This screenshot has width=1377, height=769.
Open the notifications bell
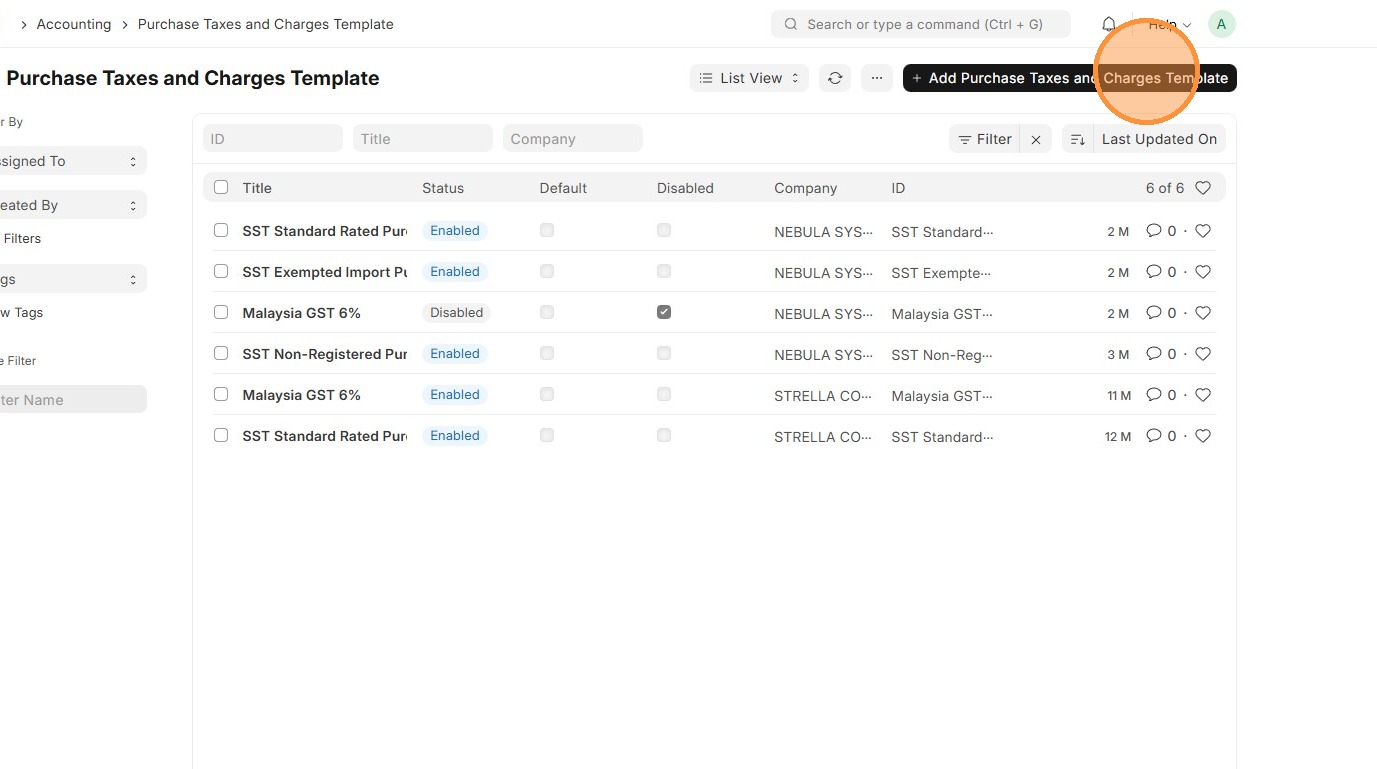(x=1108, y=24)
